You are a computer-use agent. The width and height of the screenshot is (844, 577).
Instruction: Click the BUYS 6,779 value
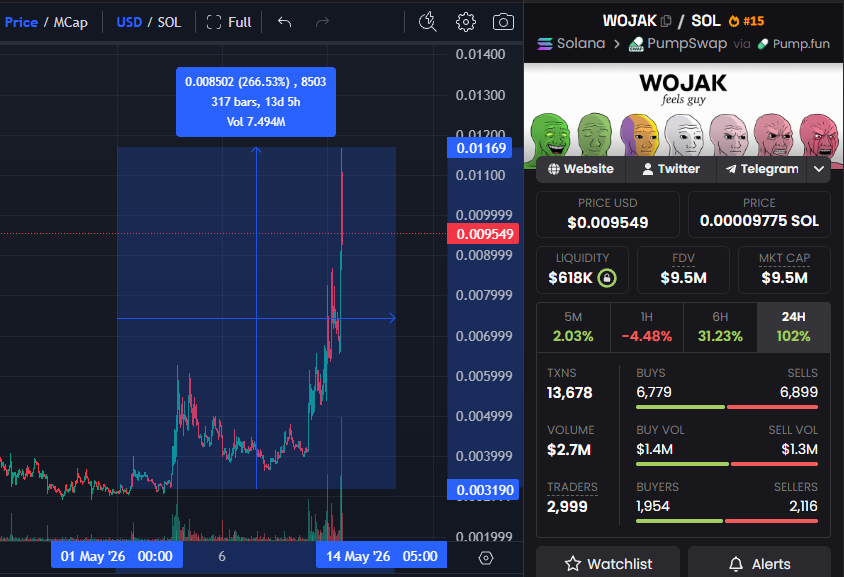click(x=654, y=392)
